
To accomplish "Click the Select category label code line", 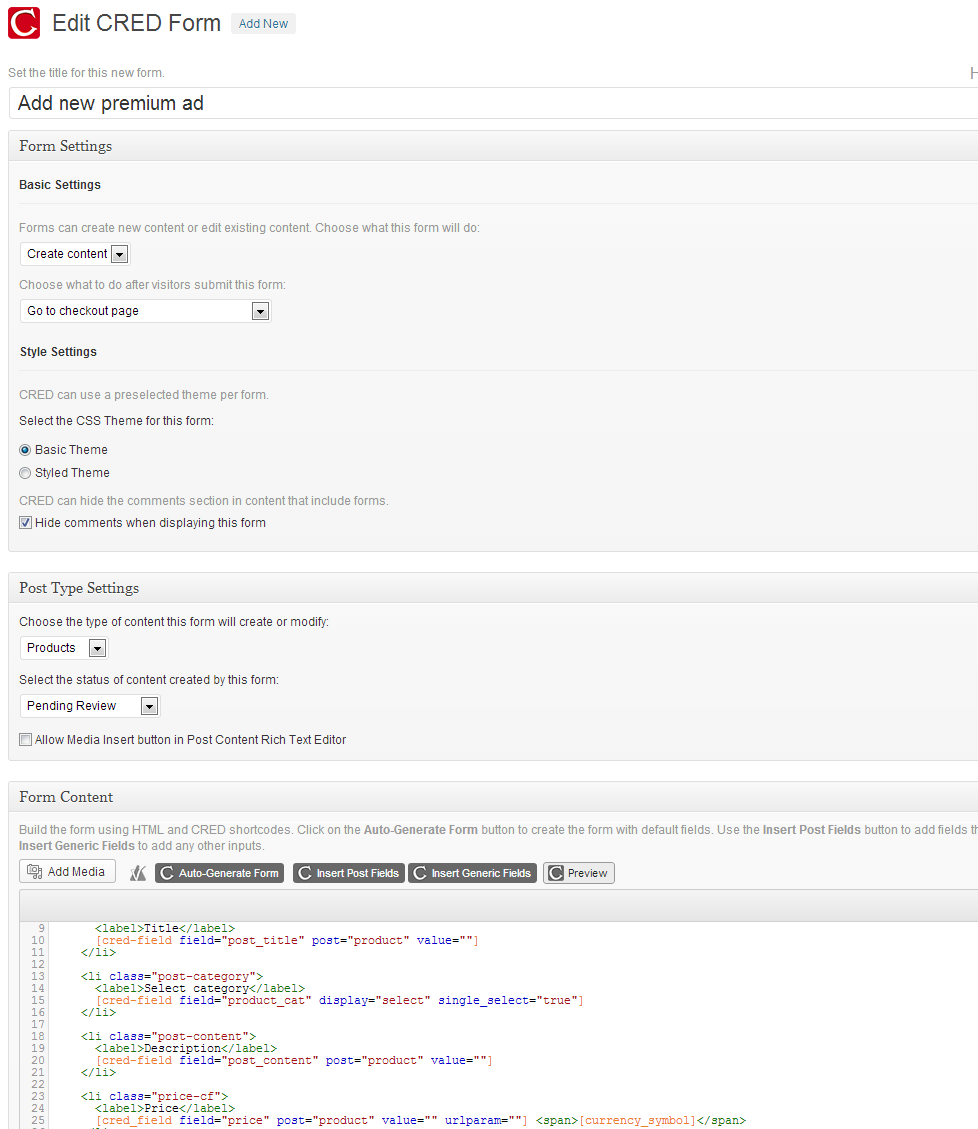I will 200,988.
